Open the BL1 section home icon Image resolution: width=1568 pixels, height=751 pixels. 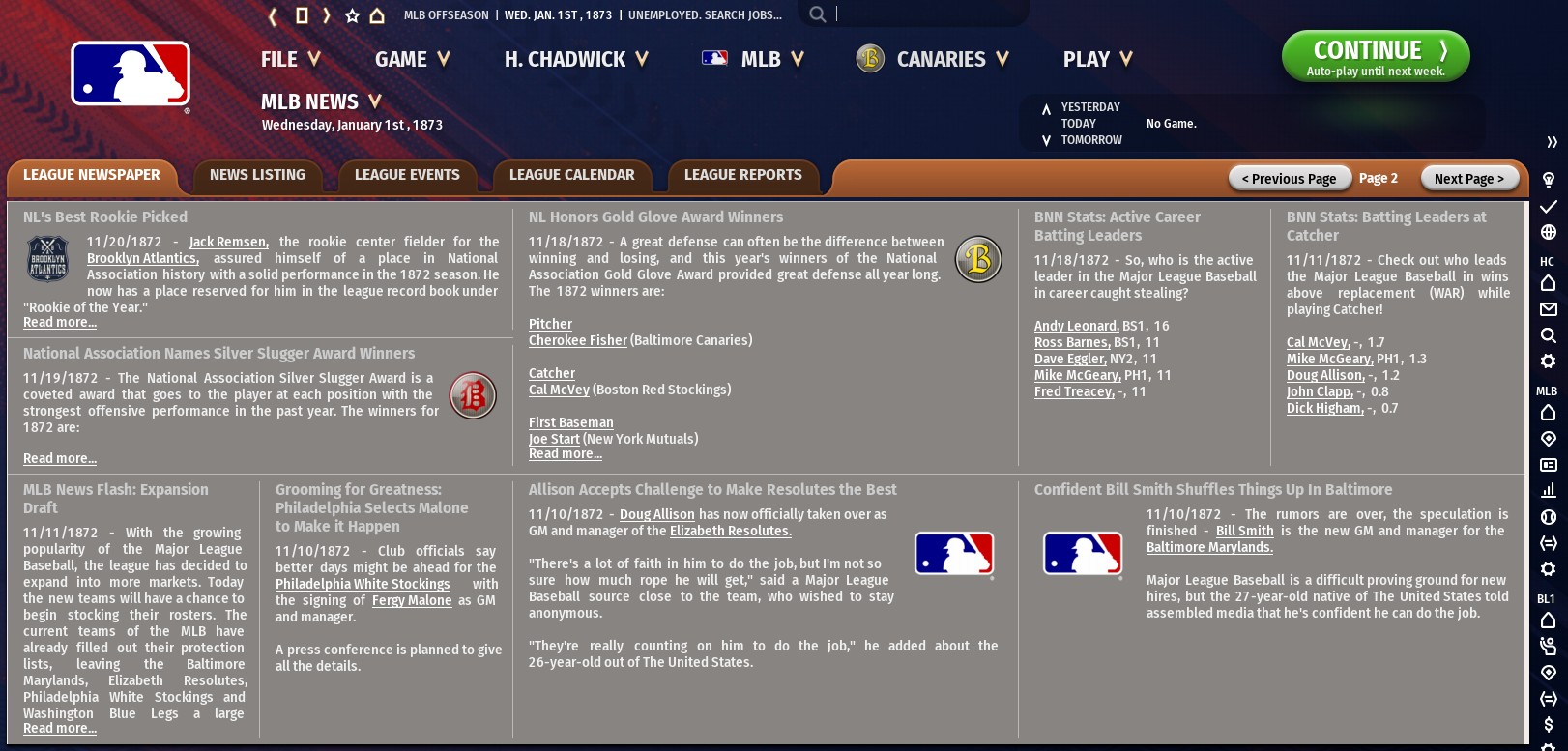click(x=1548, y=620)
